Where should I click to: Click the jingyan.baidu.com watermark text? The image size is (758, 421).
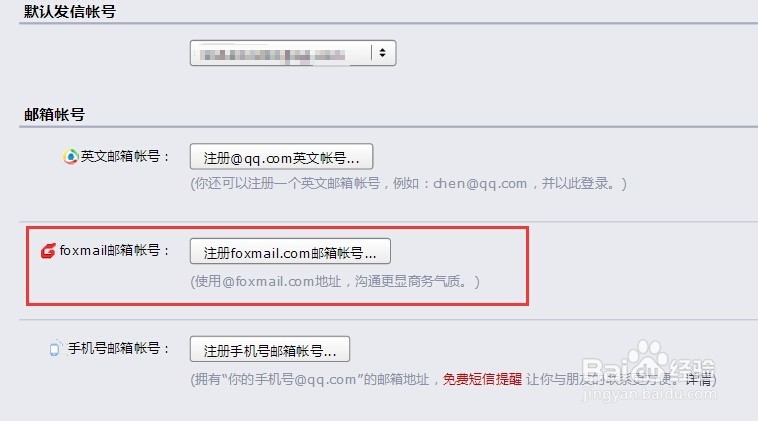pyautogui.click(x=649, y=394)
